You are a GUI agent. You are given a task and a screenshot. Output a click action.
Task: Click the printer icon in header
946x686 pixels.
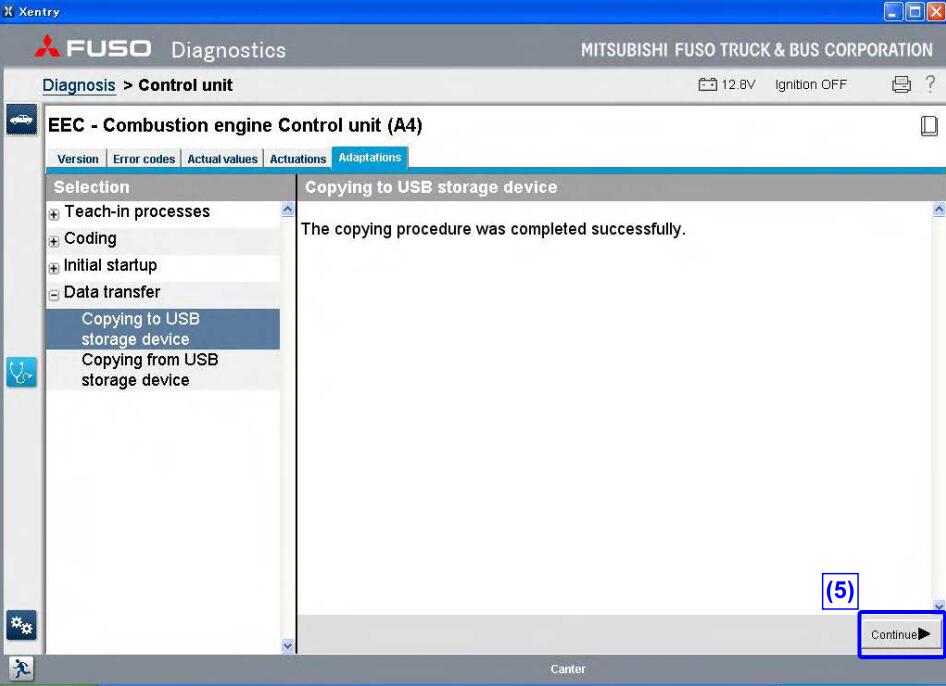[901, 84]
